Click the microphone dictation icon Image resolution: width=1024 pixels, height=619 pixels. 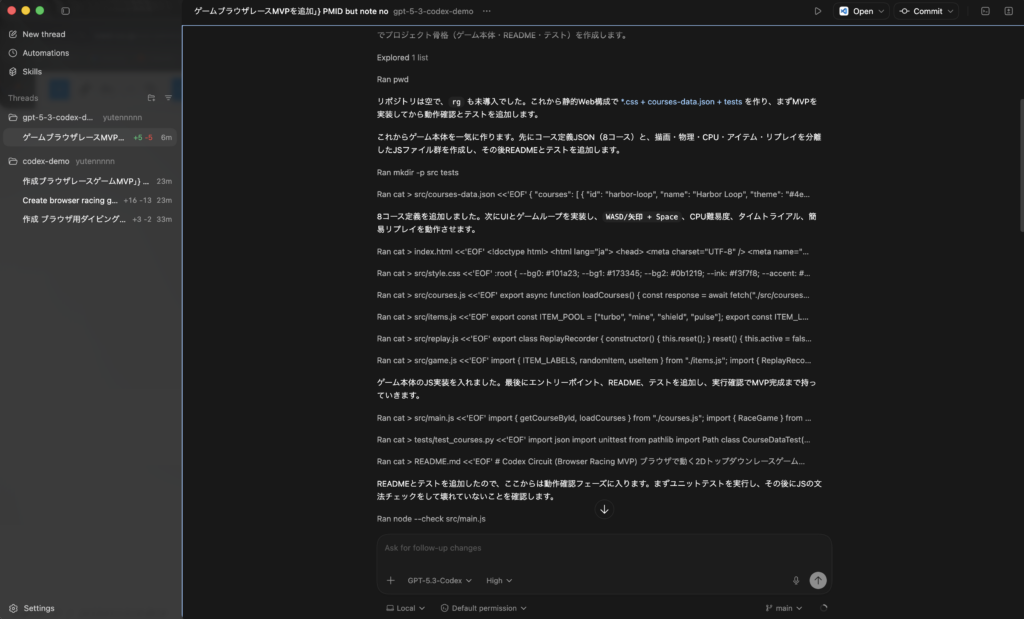coord(796,580)
